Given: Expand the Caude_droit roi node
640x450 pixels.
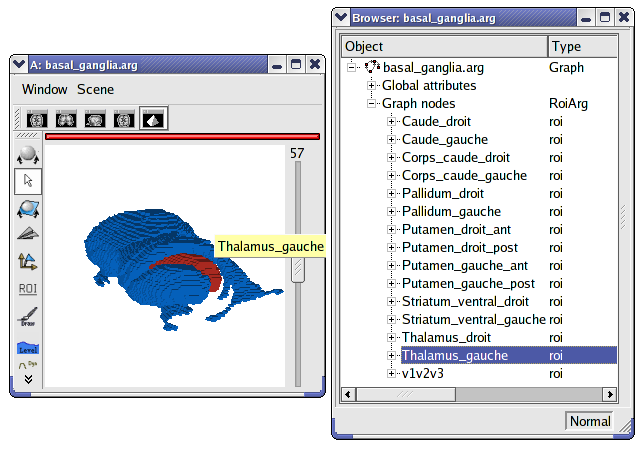Looking at the screenshot, I should [392, 121].
